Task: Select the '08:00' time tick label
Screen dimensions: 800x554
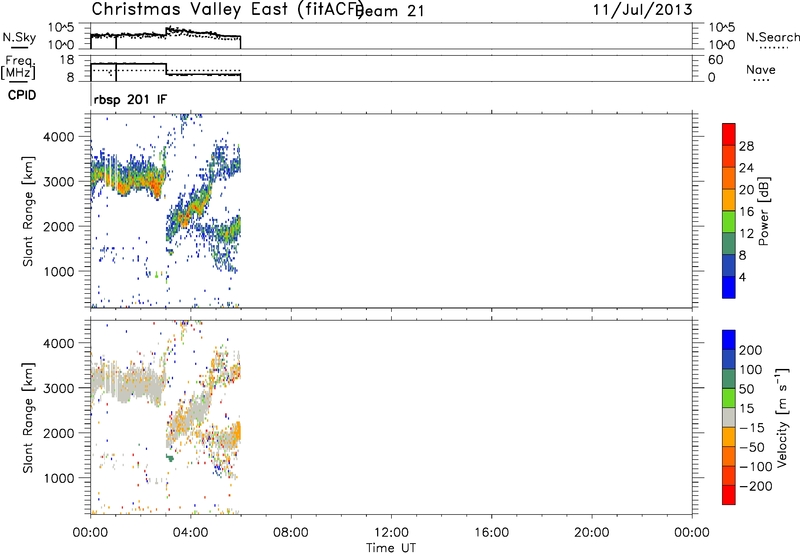Action: pyautogui.click(x=291, y=533)
